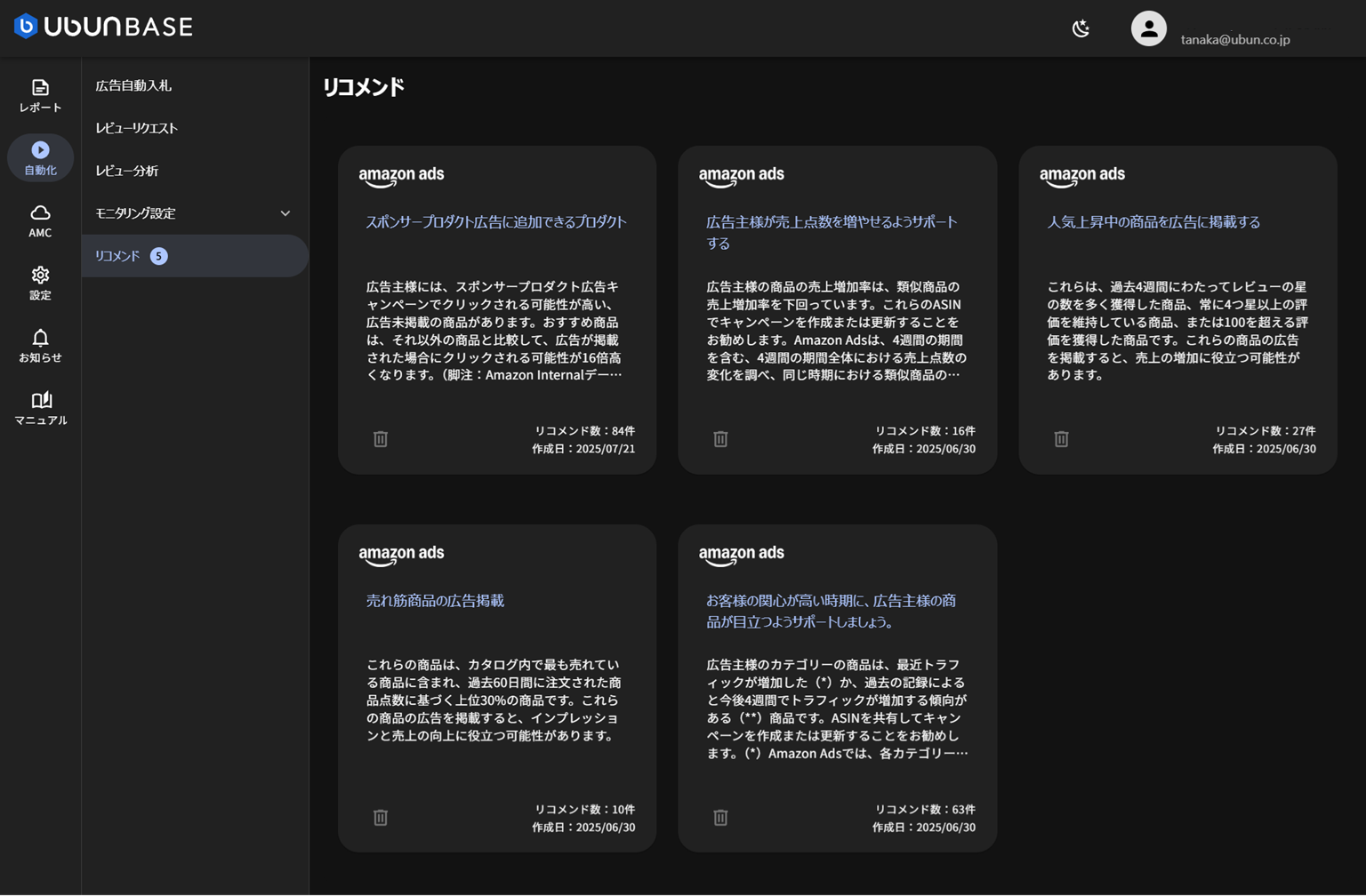Click amazon ads logo on 売上点数 card
This screenshot has height=896, width=1366.
[742, 176]
